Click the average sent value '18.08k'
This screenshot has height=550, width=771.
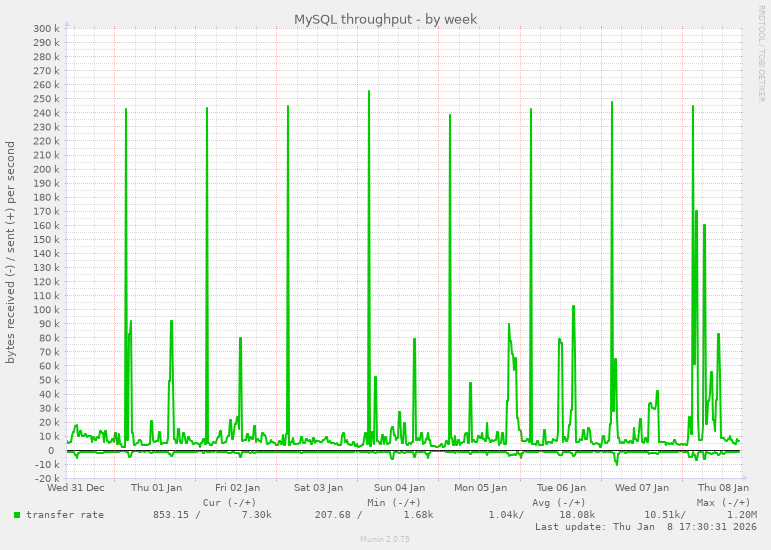coord(577,515)
